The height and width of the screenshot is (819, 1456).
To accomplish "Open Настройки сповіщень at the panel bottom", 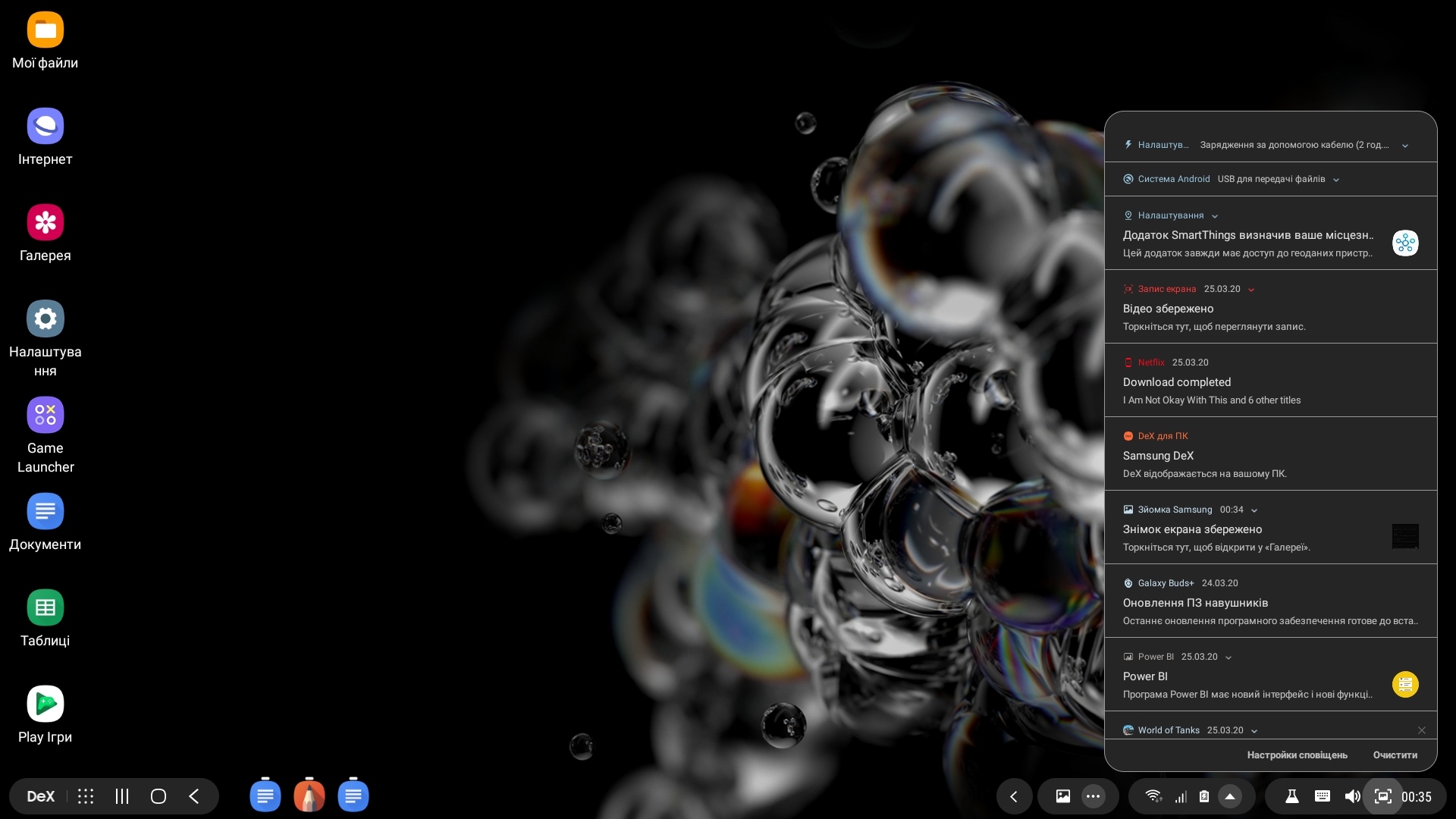I will point(1298,755).
